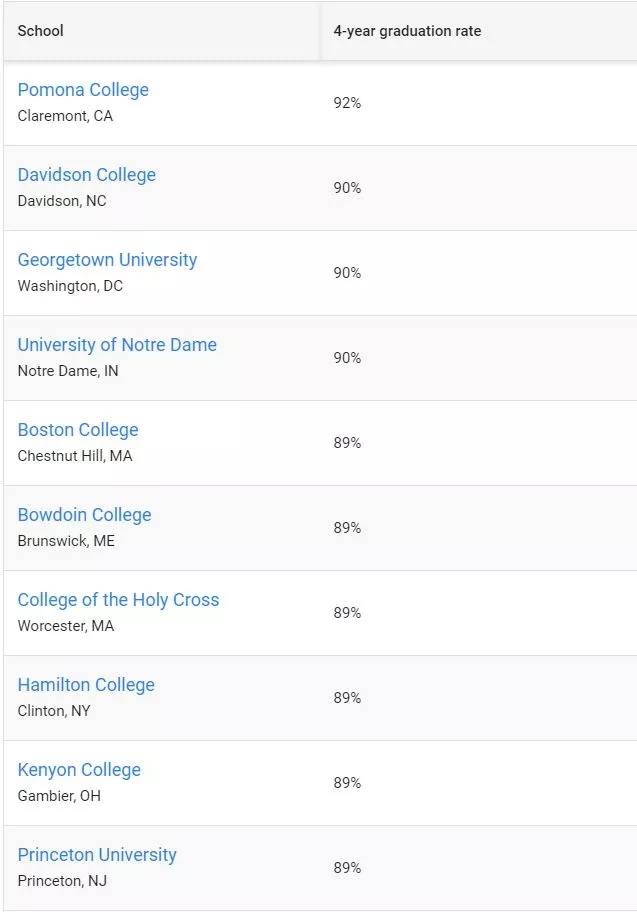Select the Boston College link

(78, 430)
